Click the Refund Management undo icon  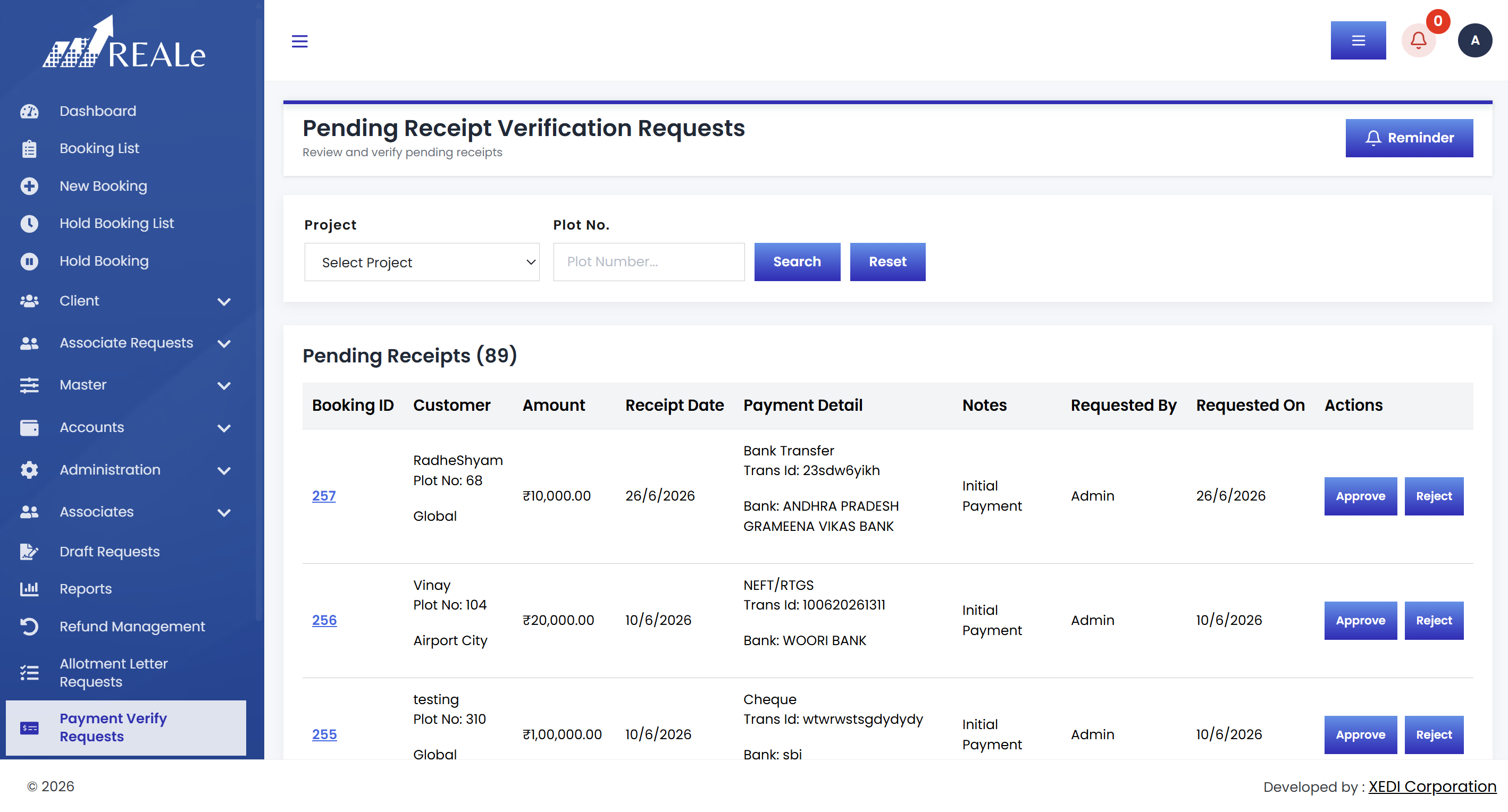point(29,627)
